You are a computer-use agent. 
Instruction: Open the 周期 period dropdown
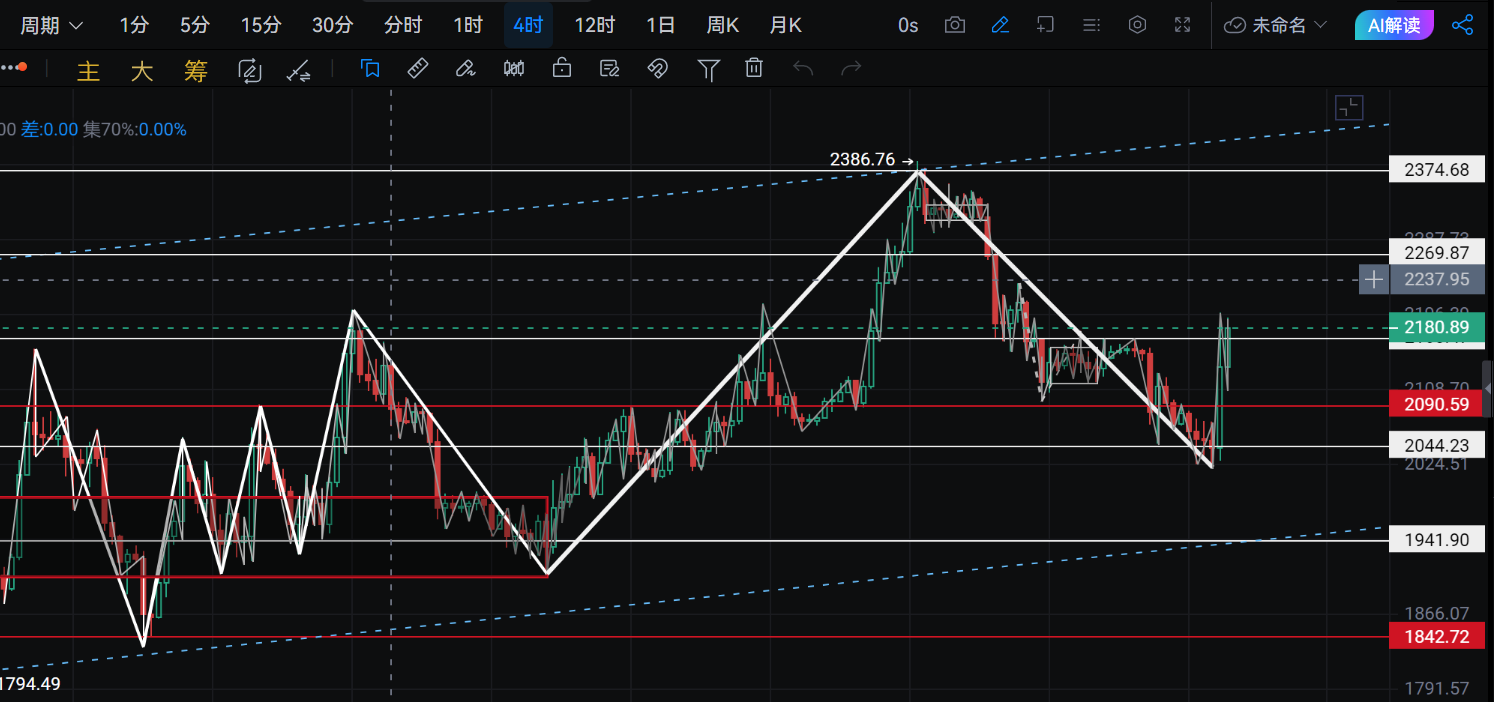click(x=52, y=25)
